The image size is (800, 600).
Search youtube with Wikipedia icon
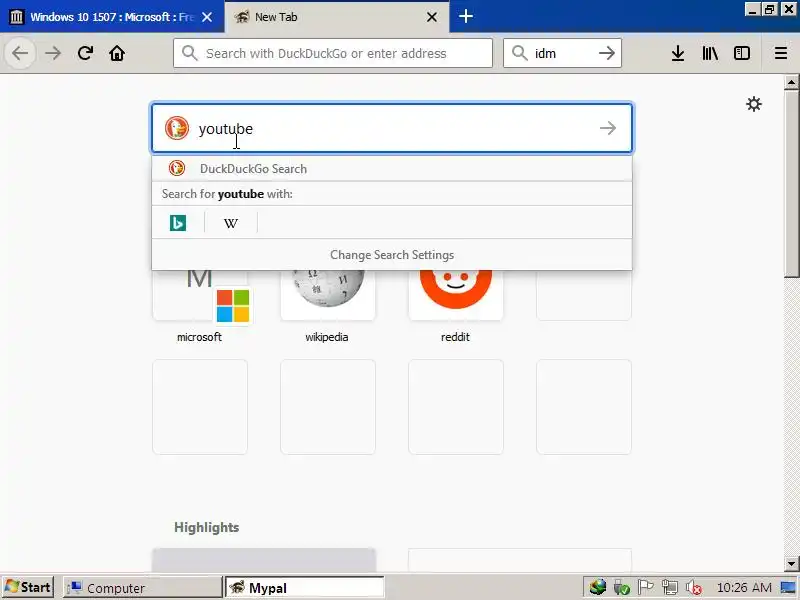231,223
